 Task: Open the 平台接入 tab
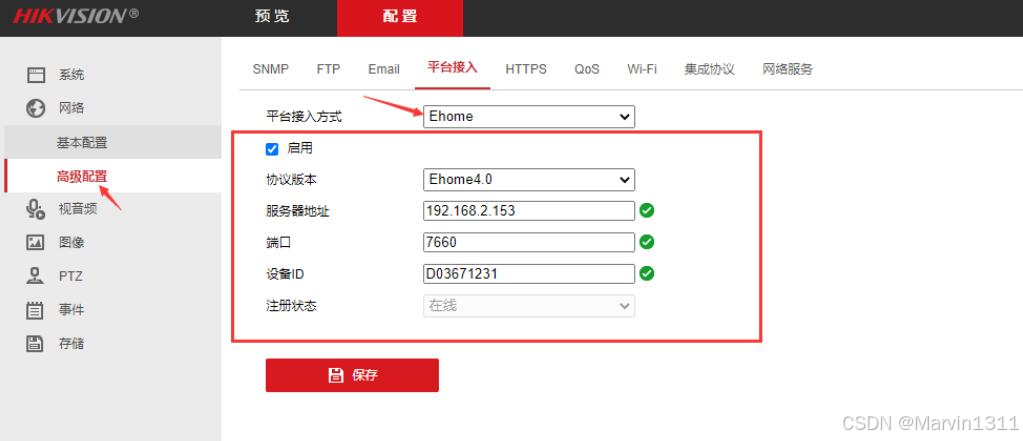[x=453, y=68]
